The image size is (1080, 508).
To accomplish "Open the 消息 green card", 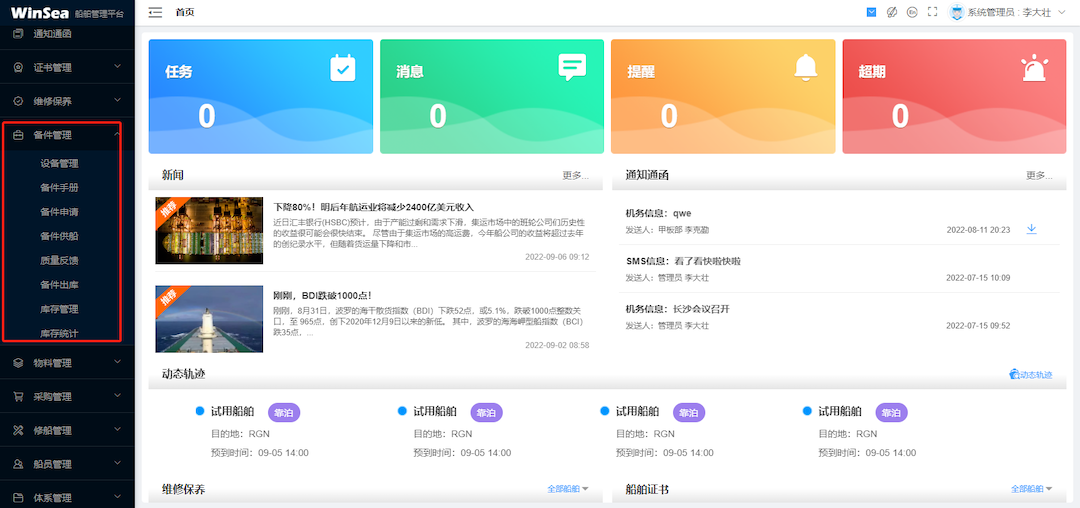I will pos(492,96).
